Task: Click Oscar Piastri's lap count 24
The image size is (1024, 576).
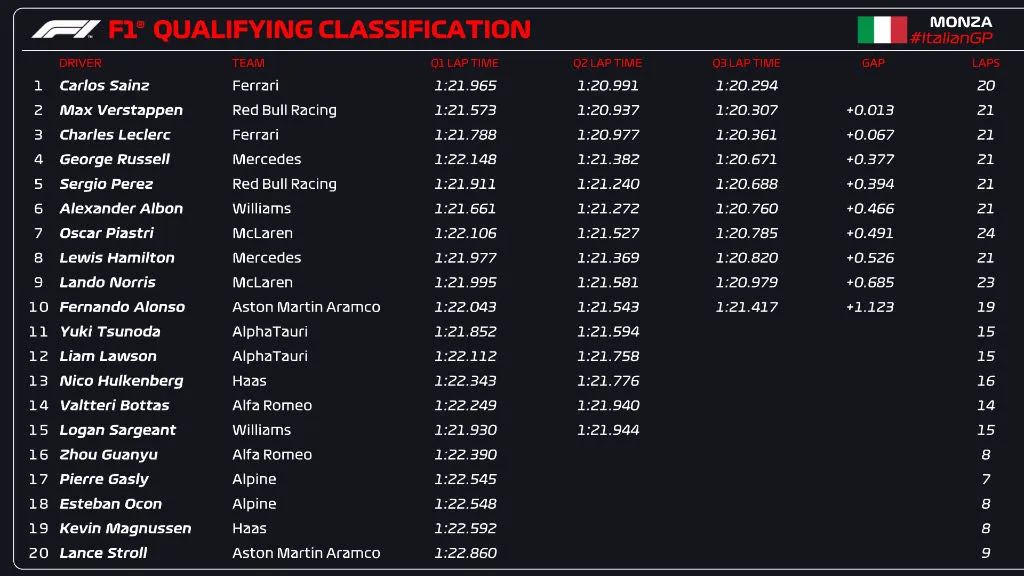Action: 985,233
